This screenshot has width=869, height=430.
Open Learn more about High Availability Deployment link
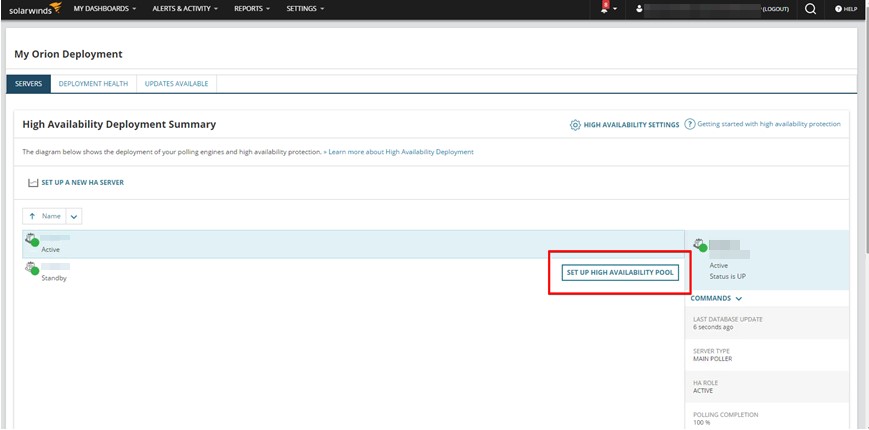tap(401, 152)
